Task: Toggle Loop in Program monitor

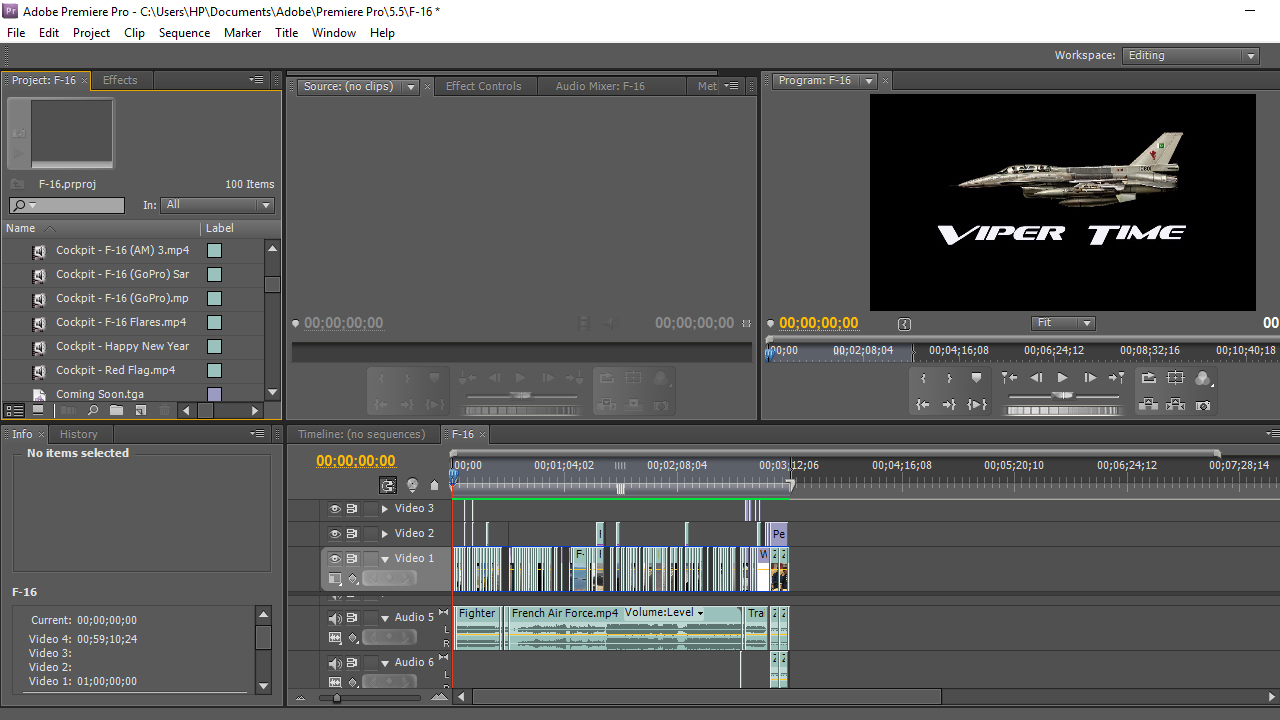Action: (1148, 378)
